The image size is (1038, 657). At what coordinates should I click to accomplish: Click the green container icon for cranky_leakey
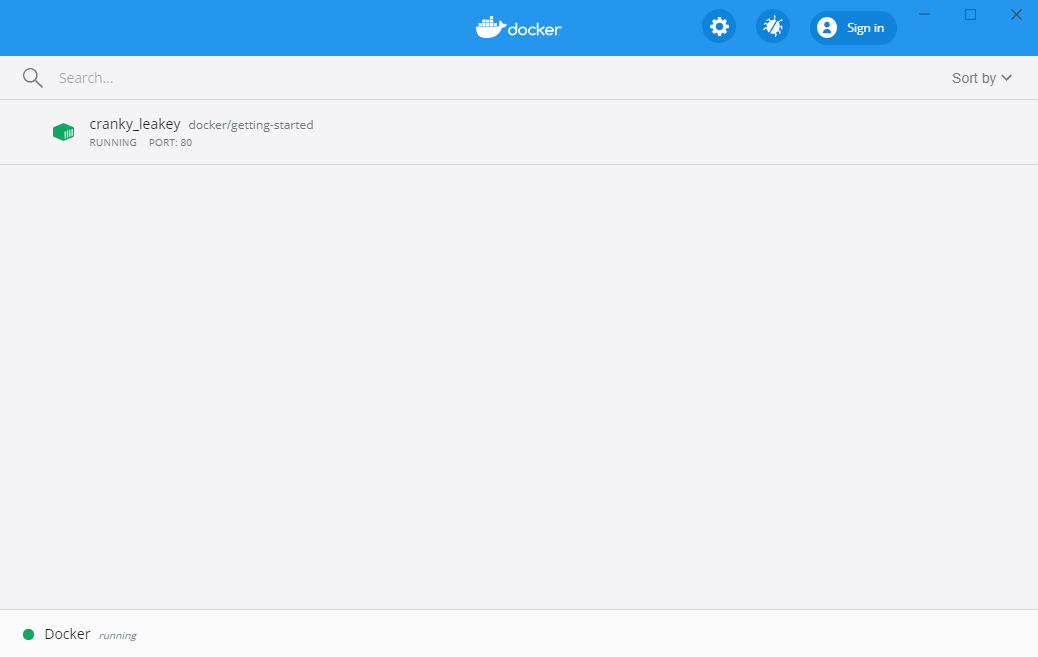point(63,131)
